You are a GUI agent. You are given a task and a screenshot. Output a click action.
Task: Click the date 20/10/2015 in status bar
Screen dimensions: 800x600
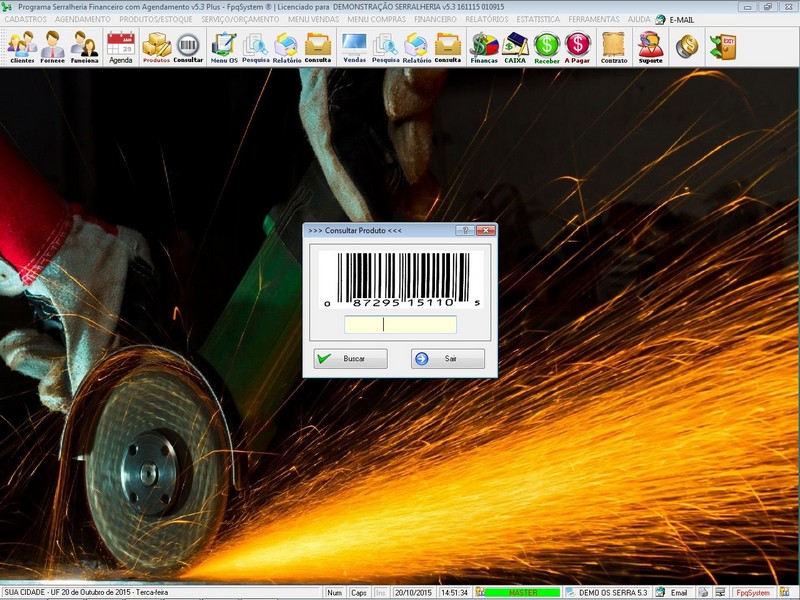[x=413, y=592]
